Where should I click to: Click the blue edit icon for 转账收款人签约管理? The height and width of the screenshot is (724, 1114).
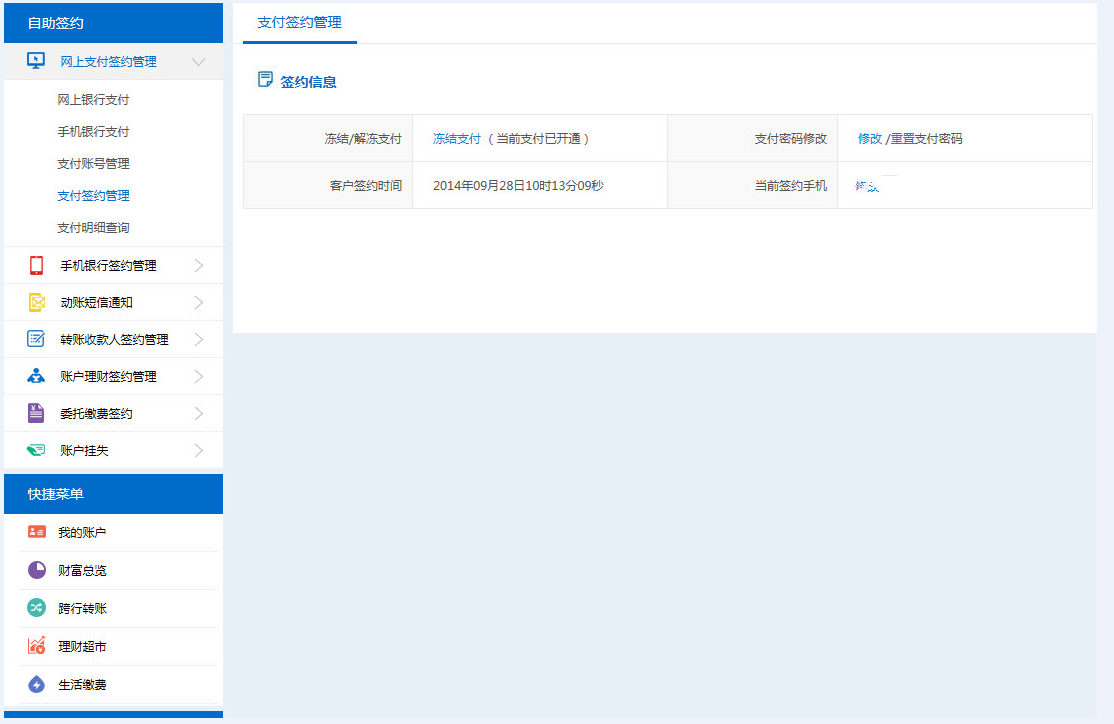36,339
